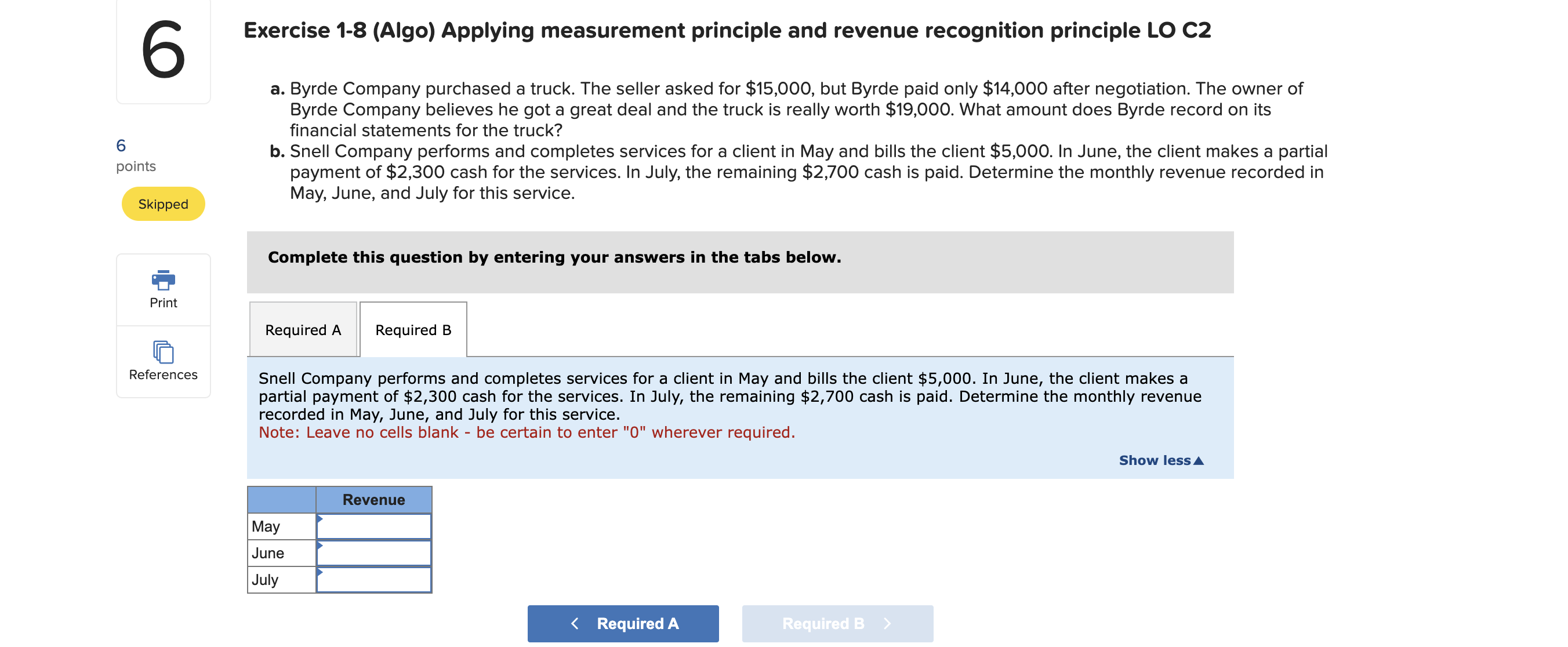Click the chevron on Required B navigation button
The width and height of the screenshot is (1568, 647).
coord(887,623)
